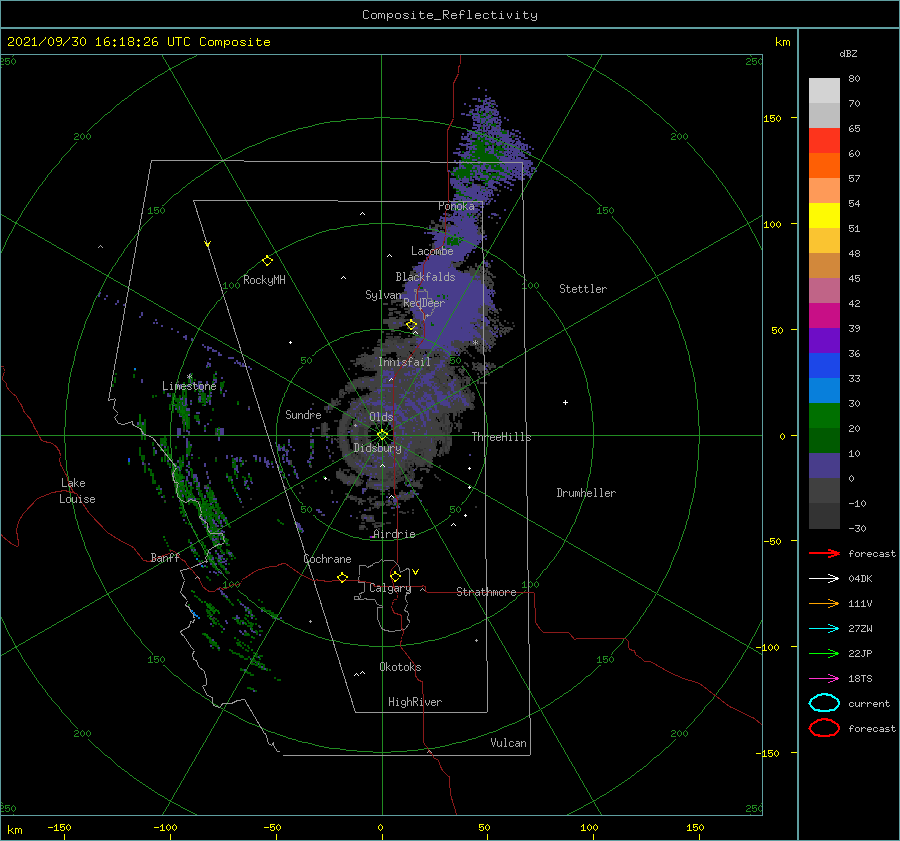Click the 18TS legend label
The image size is (900, 841).
point(860,679)
